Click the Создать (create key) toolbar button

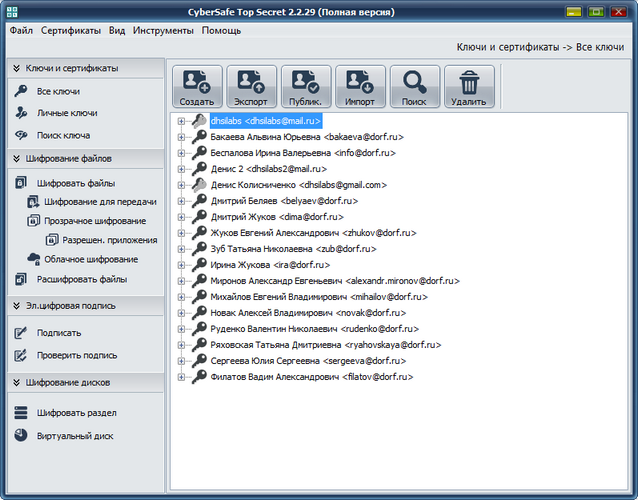point(197,87)
